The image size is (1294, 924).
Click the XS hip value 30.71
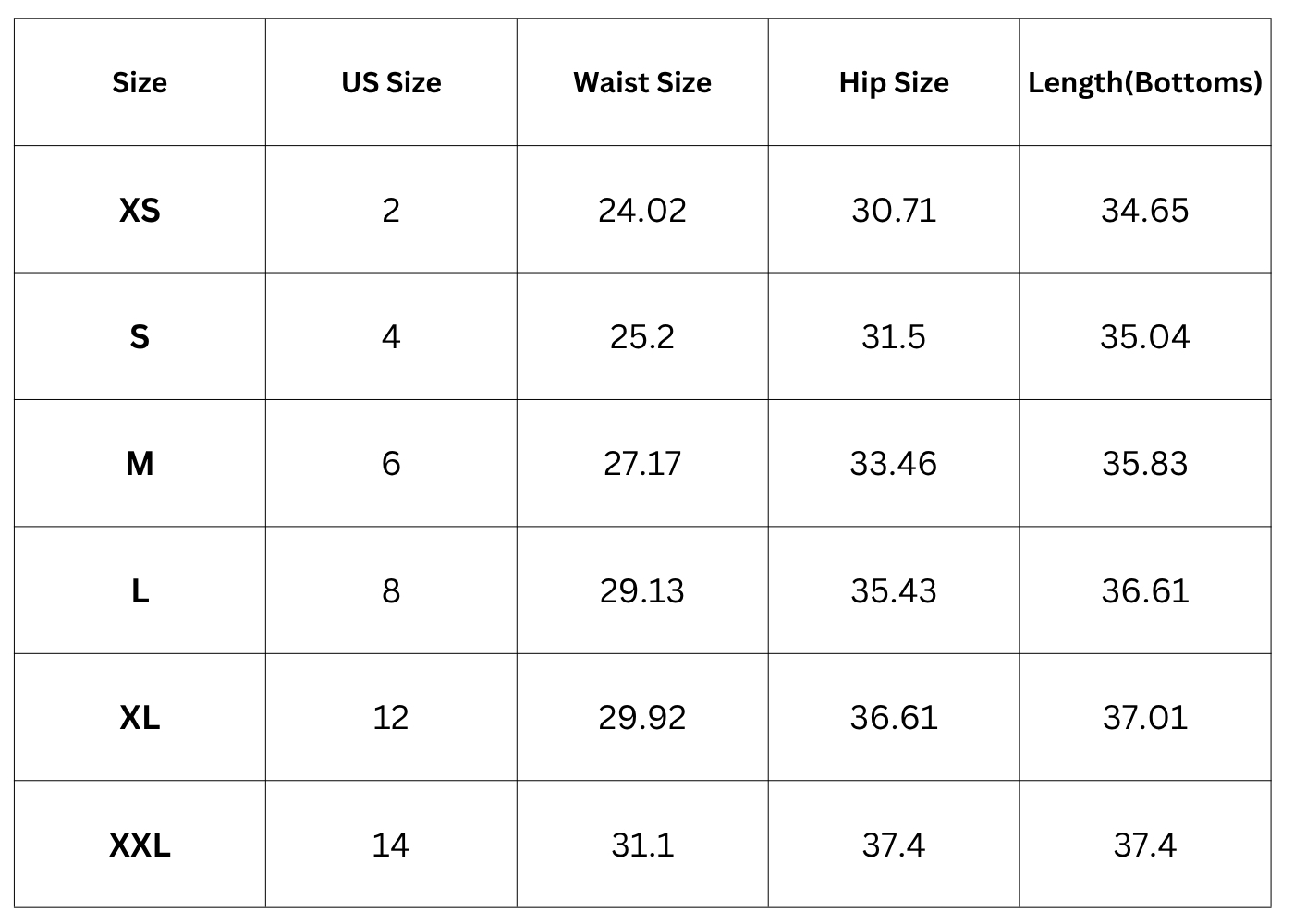click(894, 211)
